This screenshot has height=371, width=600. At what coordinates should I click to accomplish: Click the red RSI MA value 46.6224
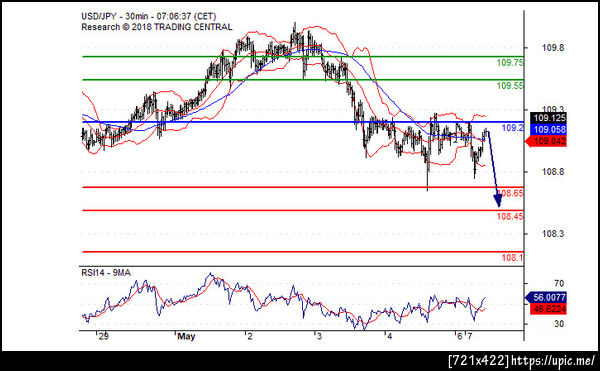point(548,309)
